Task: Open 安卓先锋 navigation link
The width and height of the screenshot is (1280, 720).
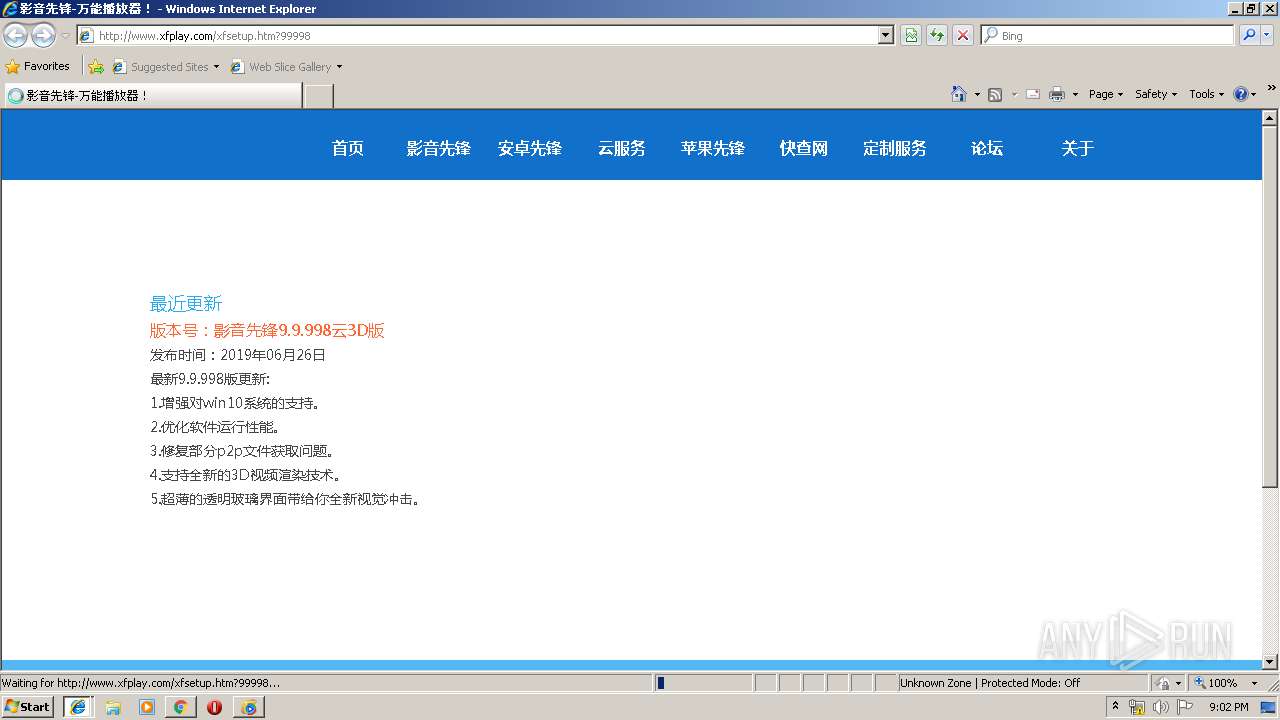Action: click(530, 148)
